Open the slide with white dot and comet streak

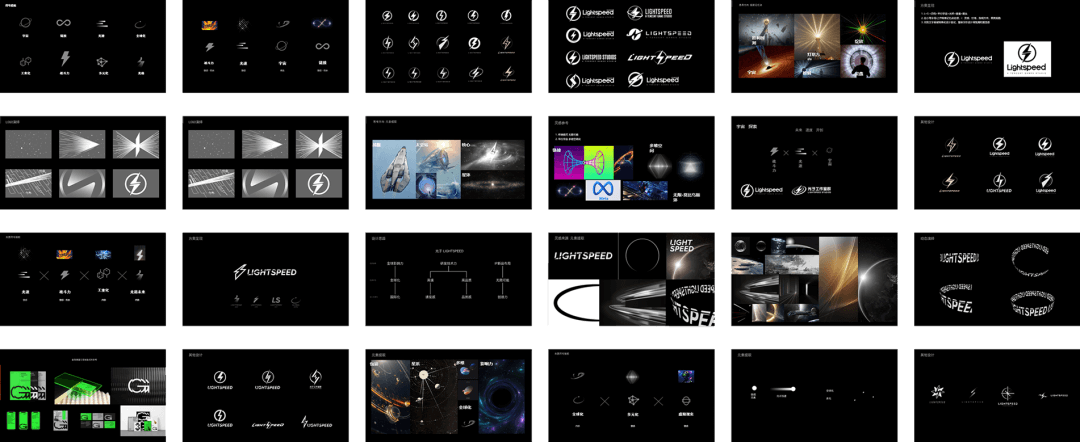pos(814,395)
